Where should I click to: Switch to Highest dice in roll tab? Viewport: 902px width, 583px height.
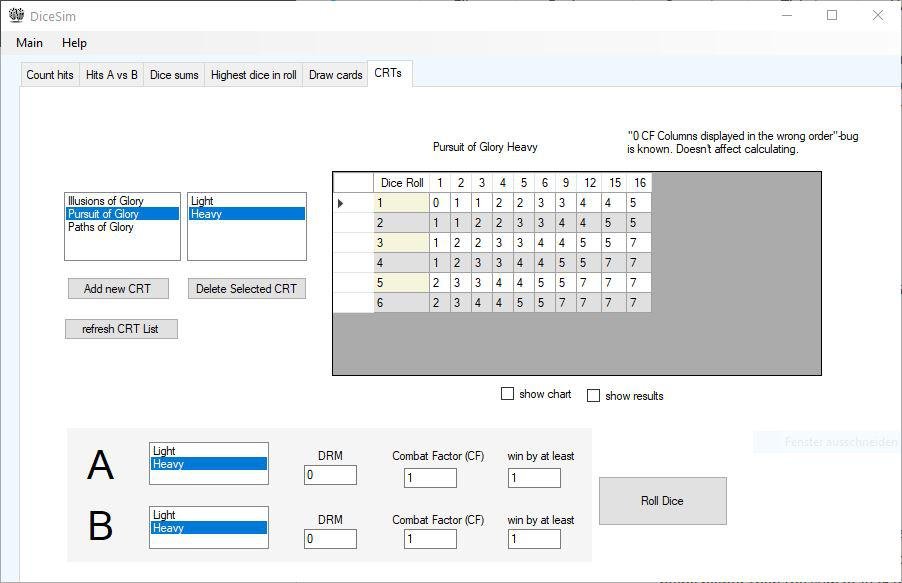tap(254, 75)
